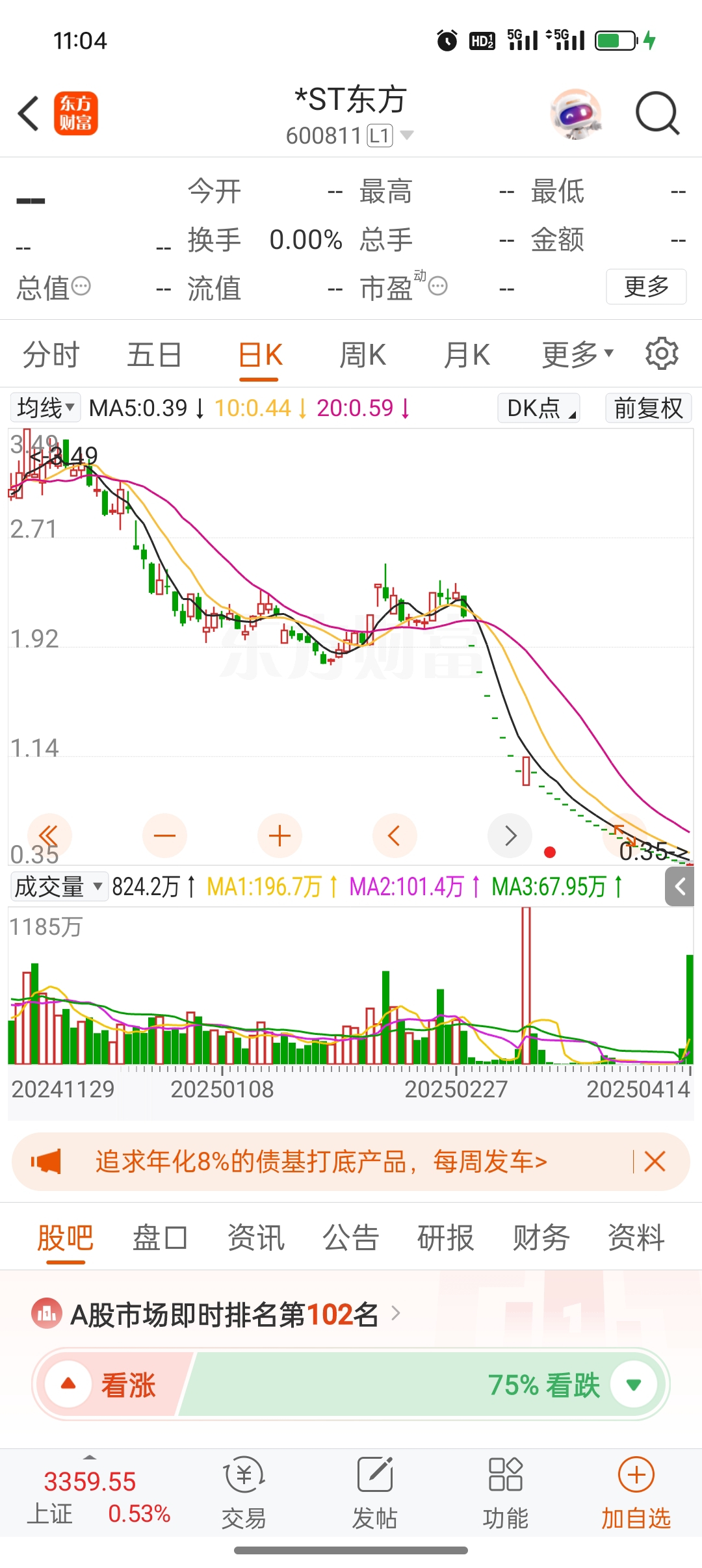Viewport: 702px width, 1568px height.
Task: Zoom in chart with plus button
Action: pos(279,835)
